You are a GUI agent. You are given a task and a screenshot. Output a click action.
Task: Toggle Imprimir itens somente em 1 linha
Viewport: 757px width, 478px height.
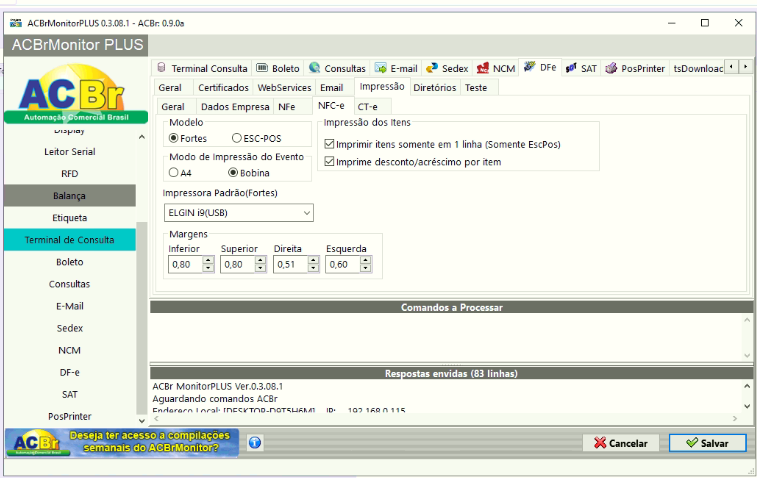click(329, 144)
